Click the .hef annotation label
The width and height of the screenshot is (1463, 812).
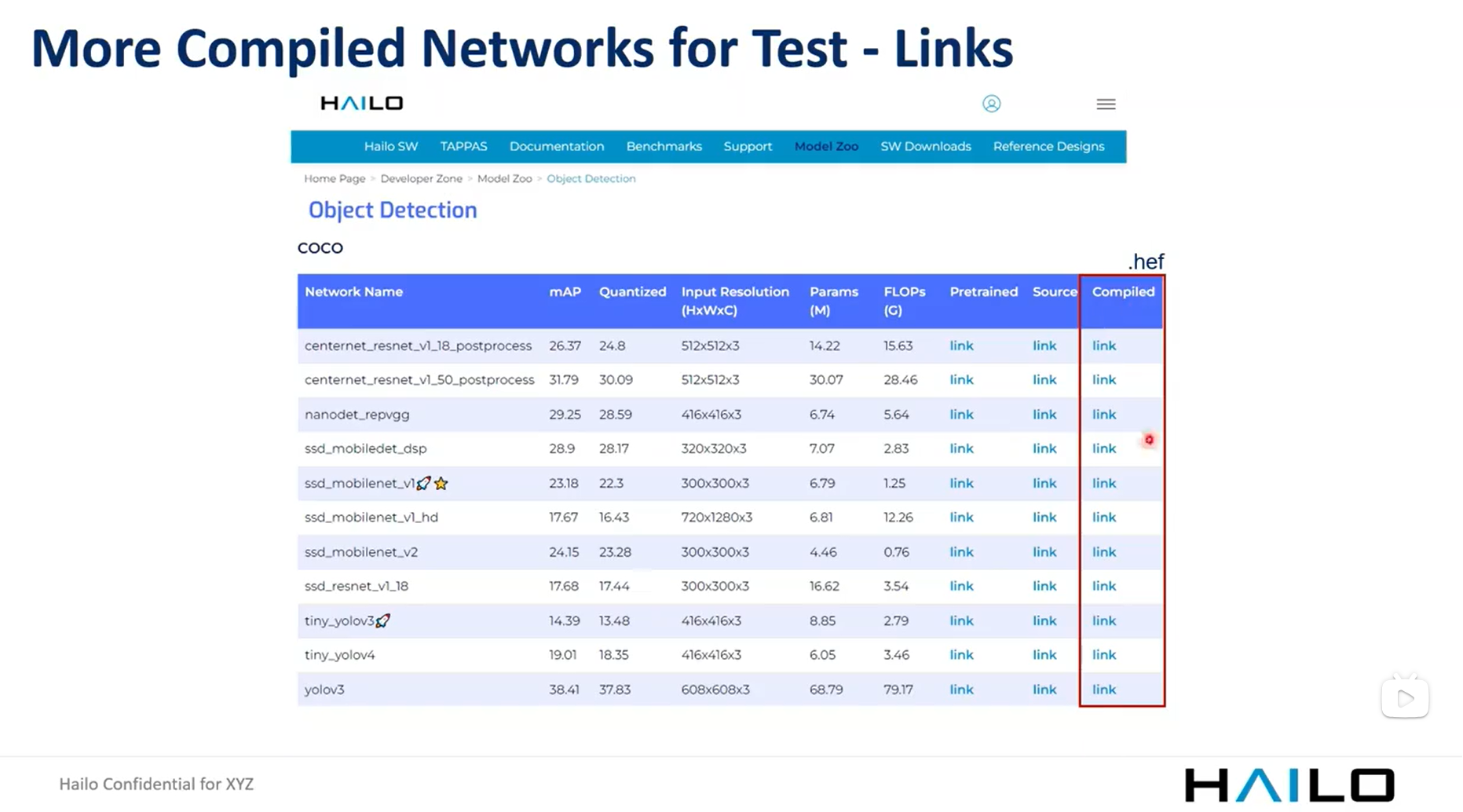click(1146, 262)
